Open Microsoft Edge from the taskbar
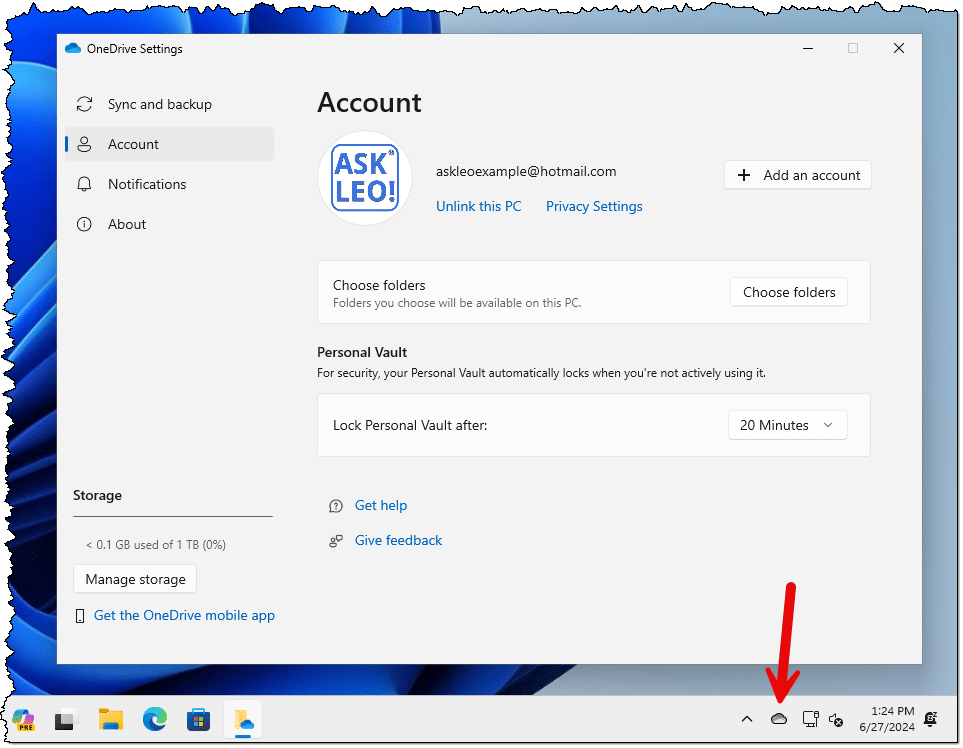The image size is (963, 748). pyautogui.click(x=154, y=719)
